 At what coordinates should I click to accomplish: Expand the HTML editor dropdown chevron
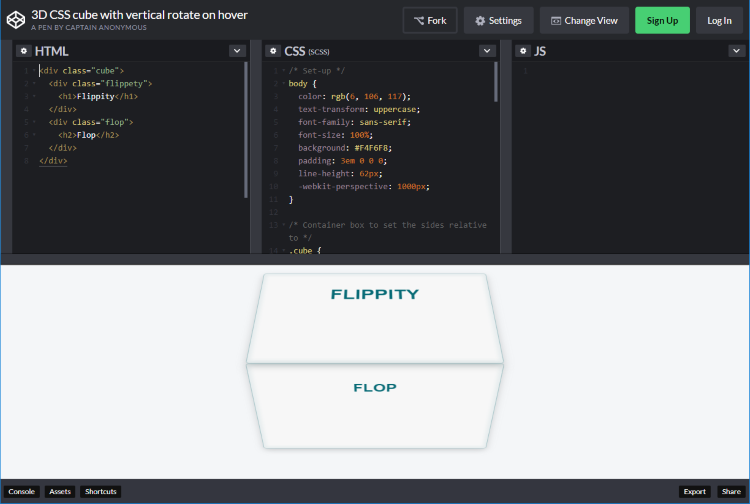[x=236, y=51]
